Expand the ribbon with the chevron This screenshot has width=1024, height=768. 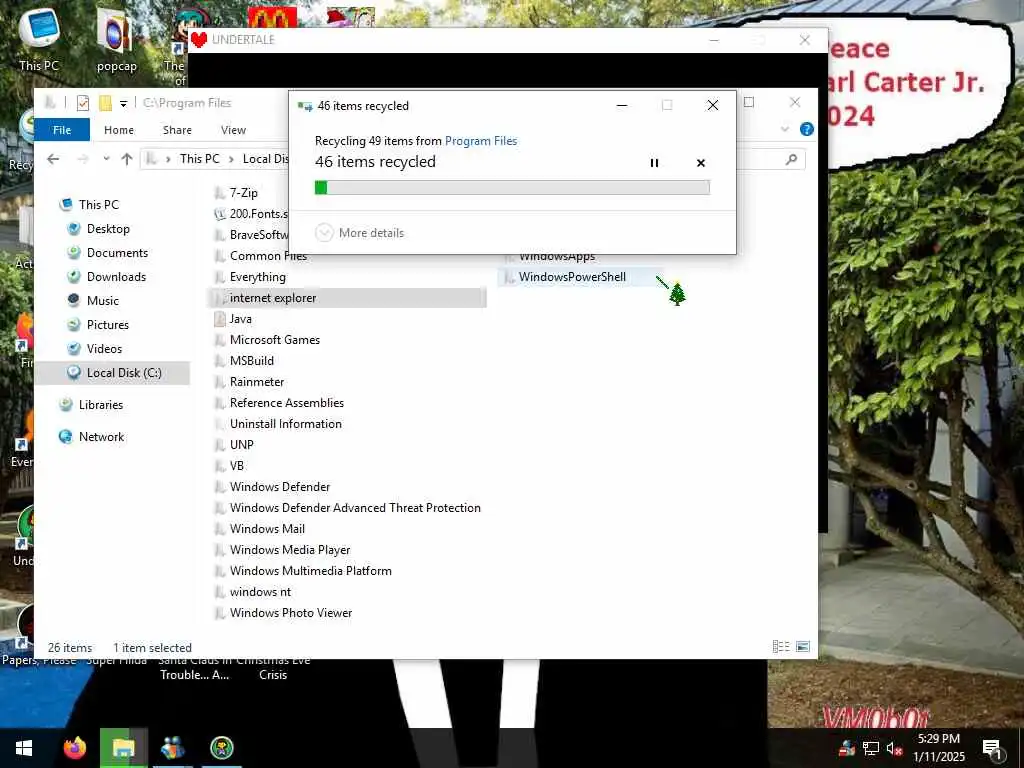(x=785, y=129)
